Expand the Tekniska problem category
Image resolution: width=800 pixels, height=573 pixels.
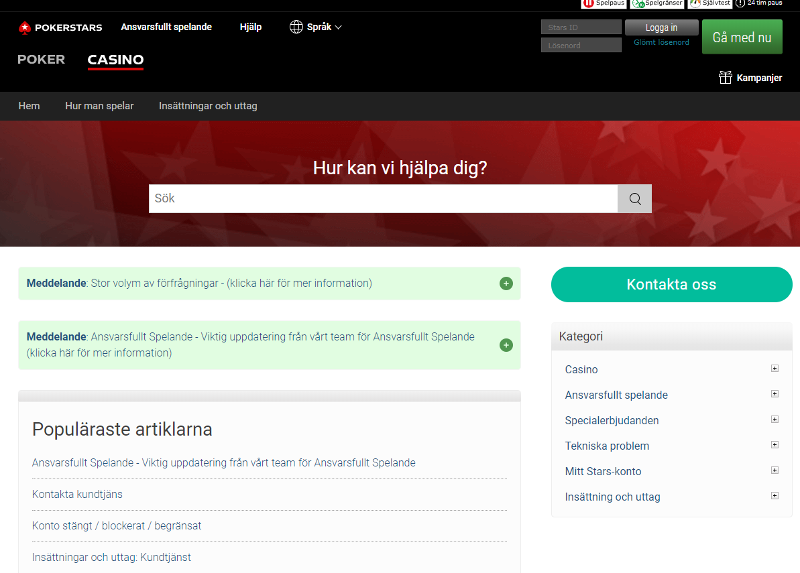tap(774, 445)
